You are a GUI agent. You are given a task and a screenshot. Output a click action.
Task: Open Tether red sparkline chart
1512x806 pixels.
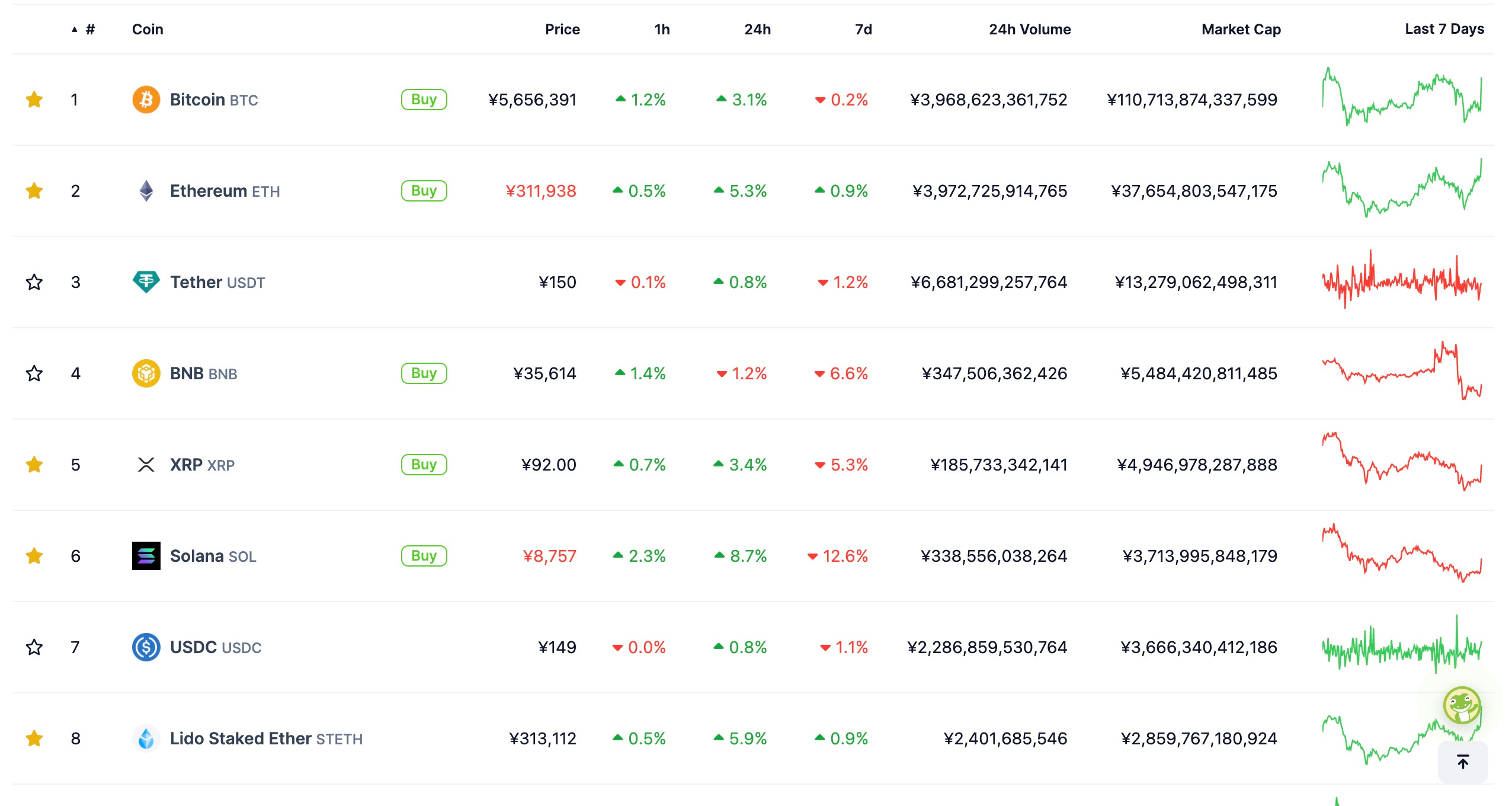1402,279
